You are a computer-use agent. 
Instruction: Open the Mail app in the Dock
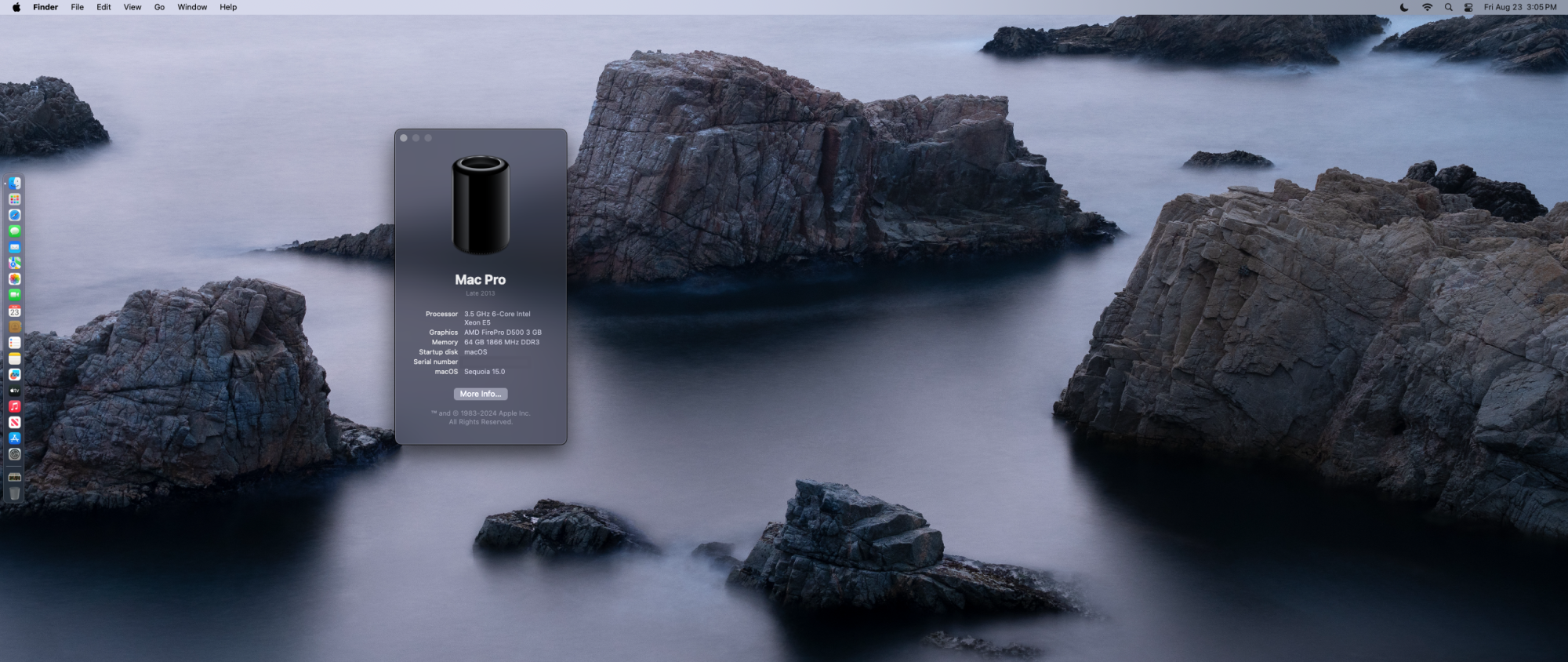(15, 247)
